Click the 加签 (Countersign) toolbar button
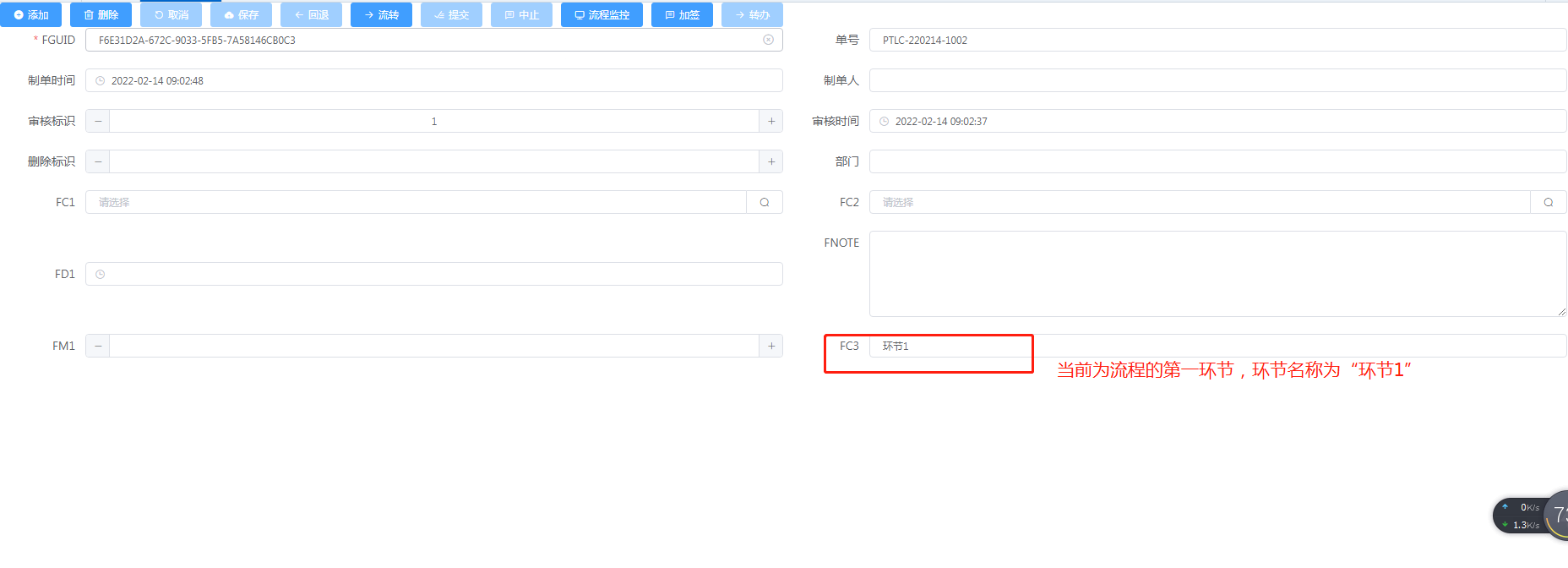 pos(682,15)
